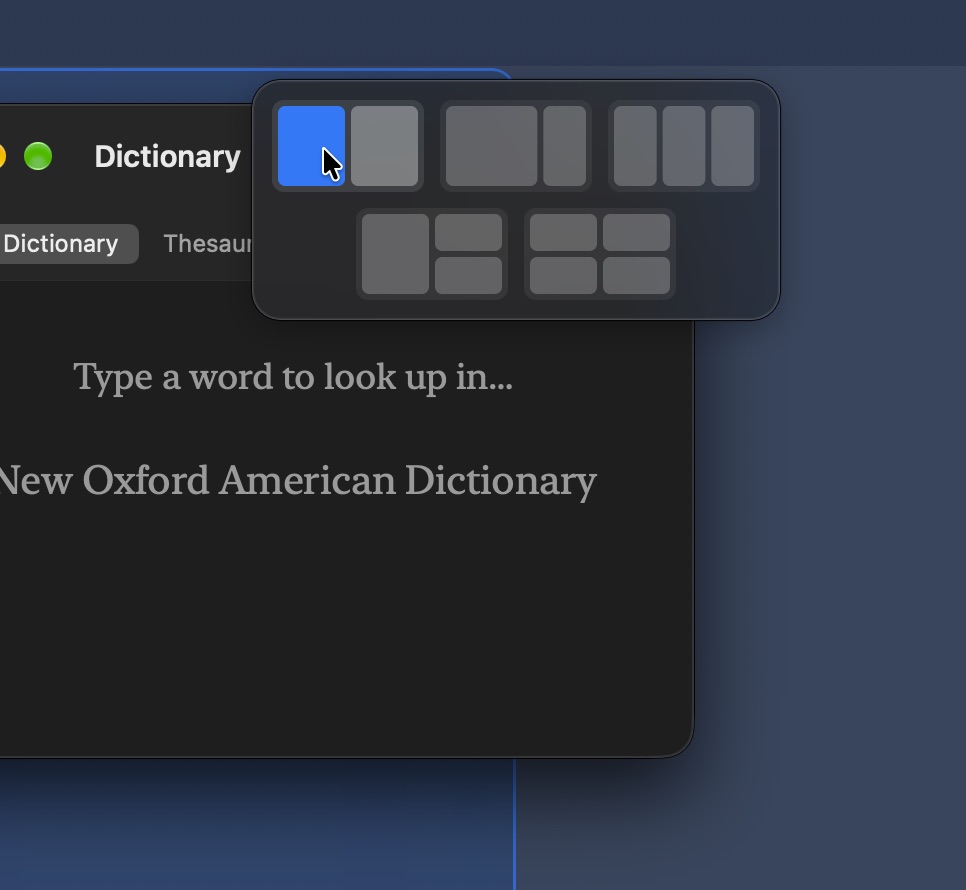Switch to the Thesaurus source tab
Screen dimensions: 966x890
coord(208,244)
